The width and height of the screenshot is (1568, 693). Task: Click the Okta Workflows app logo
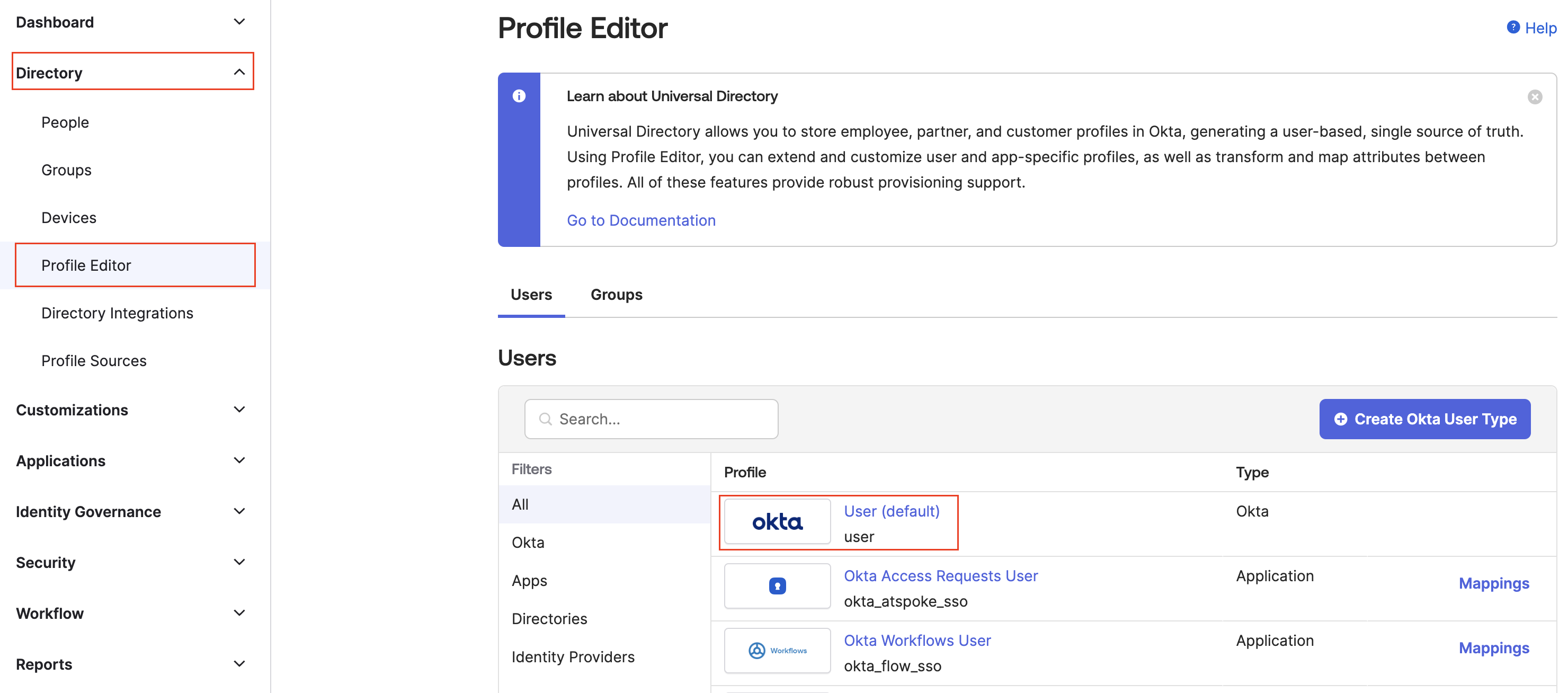tap(777, 651)
